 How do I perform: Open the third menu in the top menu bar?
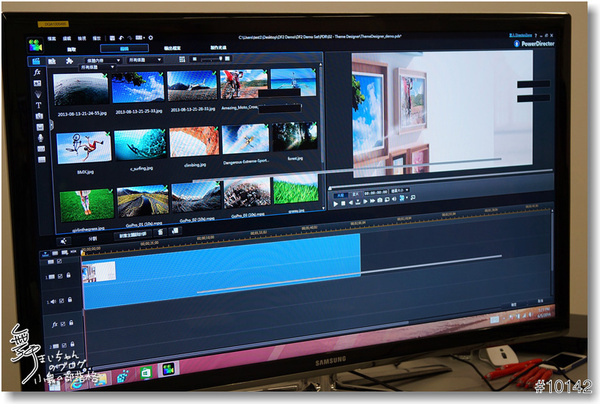point(82,38)
